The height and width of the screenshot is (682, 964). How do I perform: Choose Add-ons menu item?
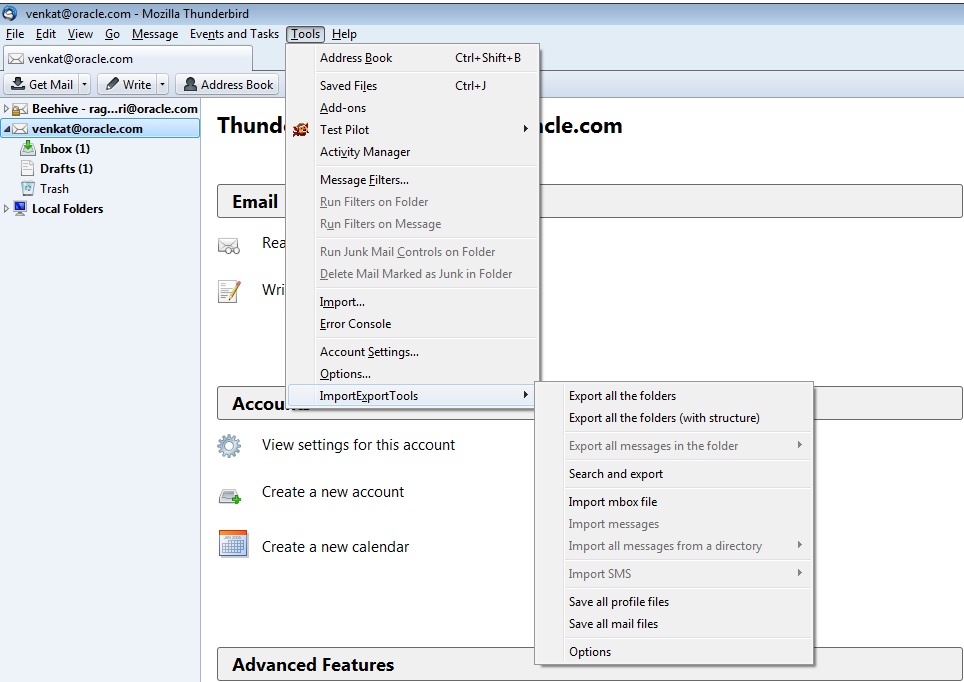413,108
